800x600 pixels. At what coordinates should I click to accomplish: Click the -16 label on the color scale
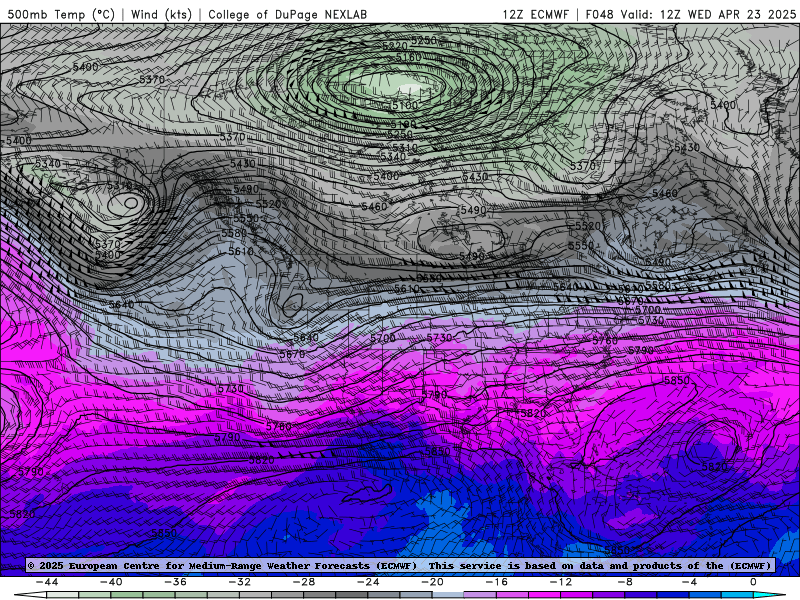tap(497, 582)
